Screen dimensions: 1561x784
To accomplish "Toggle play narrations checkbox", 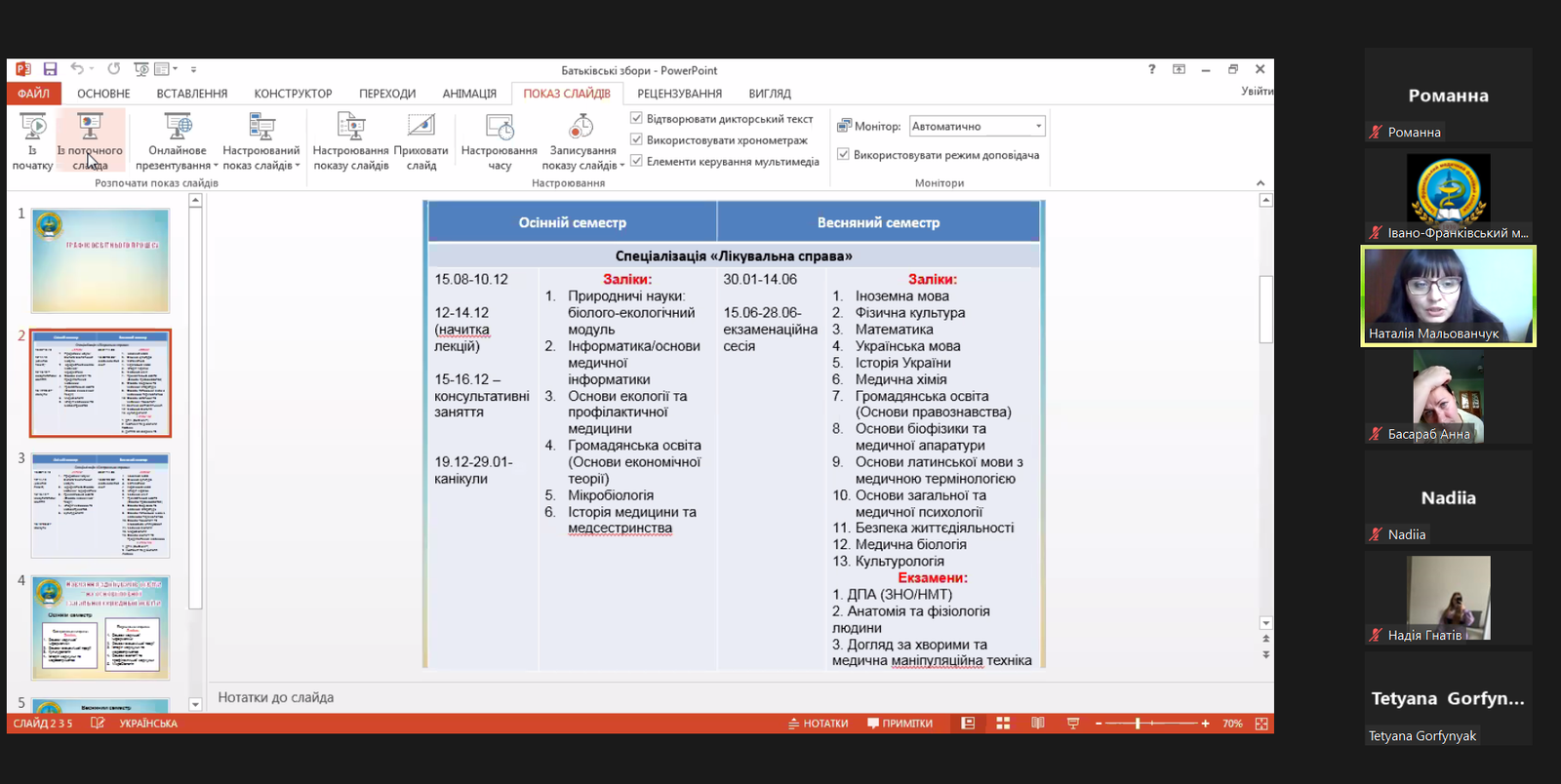I will point(636,119).
